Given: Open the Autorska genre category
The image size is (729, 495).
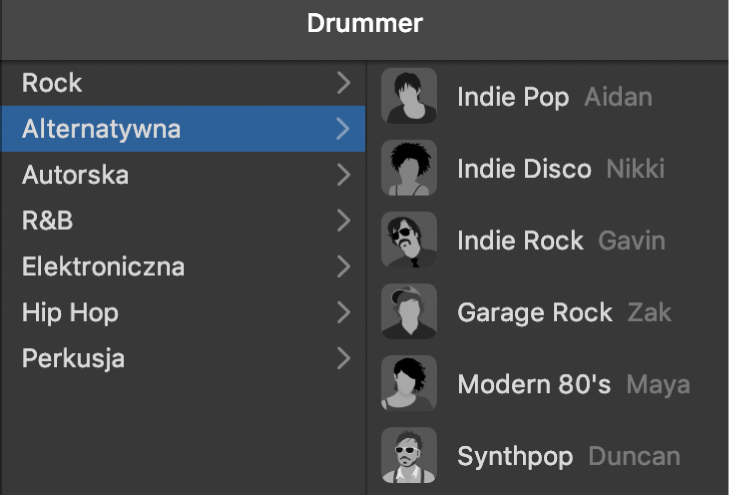Looking at the screenshot, I should point(183,175).
